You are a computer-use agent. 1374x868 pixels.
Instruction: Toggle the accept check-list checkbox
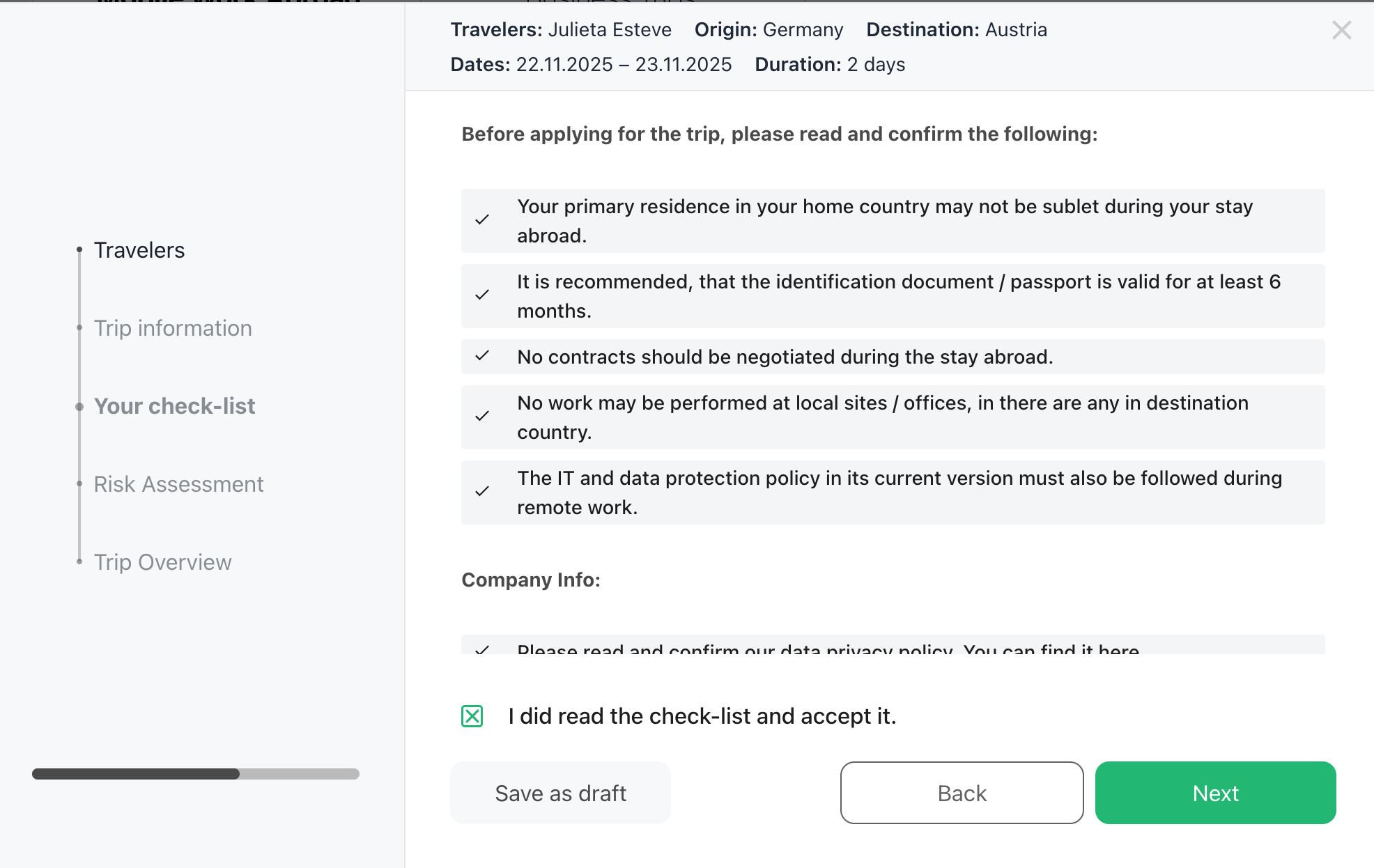click(x=472, y=716)
